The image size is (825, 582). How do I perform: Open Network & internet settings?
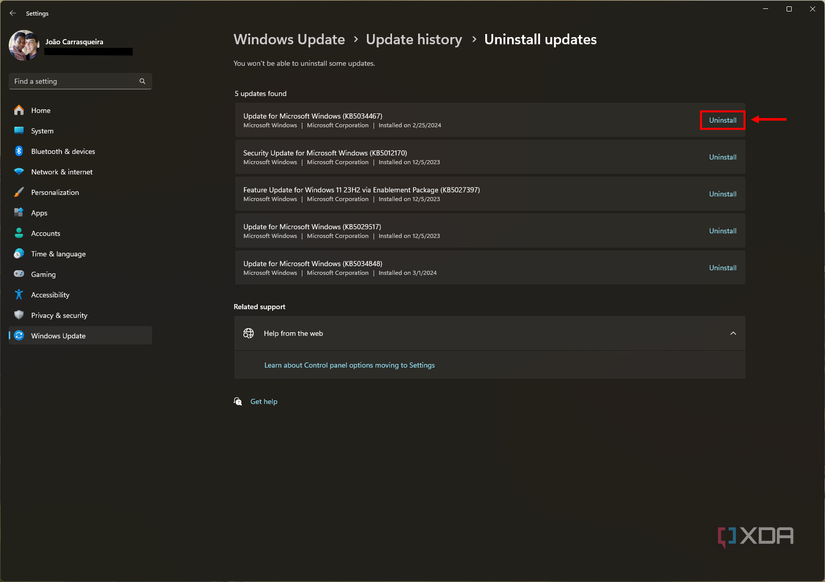point(81,172)
